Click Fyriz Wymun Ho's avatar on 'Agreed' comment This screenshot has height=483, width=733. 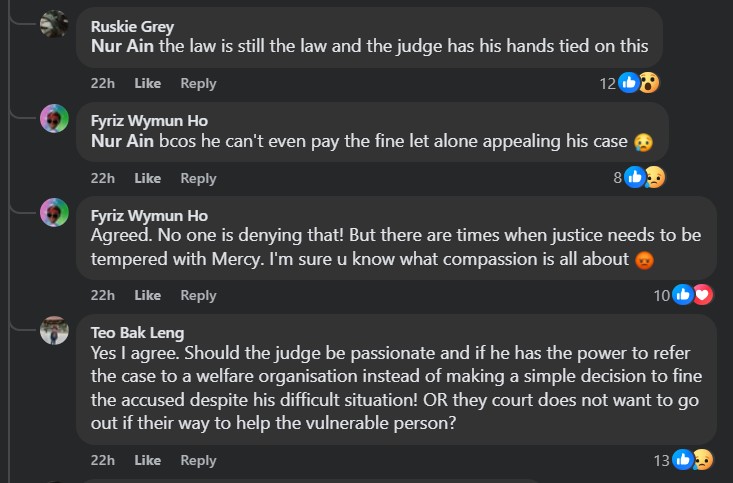click(54, 213)
